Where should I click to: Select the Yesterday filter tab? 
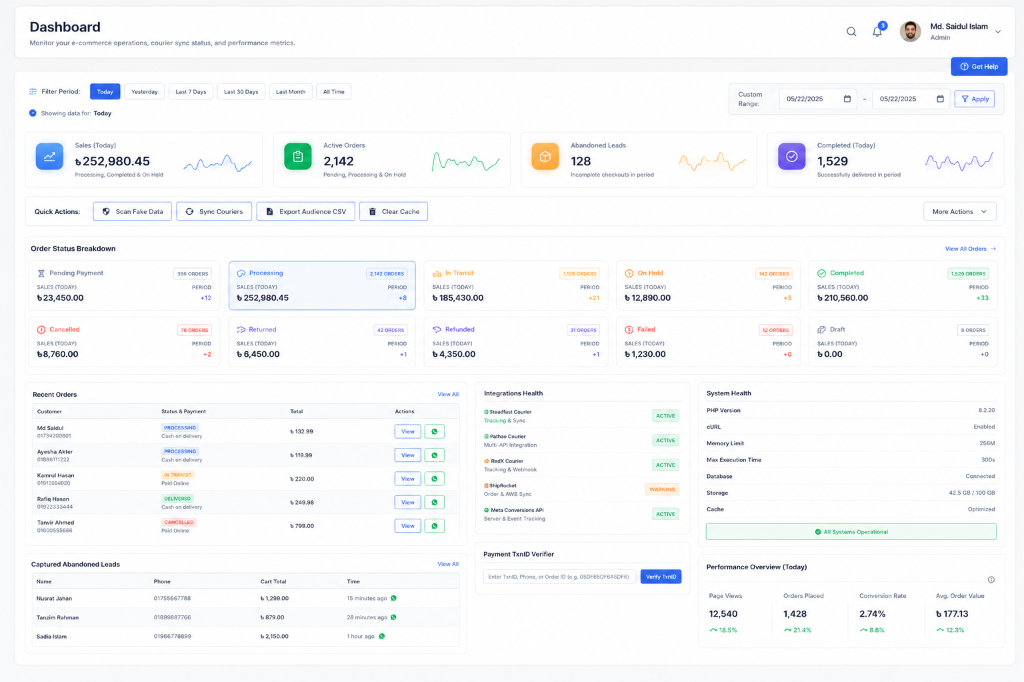[144, 91]
